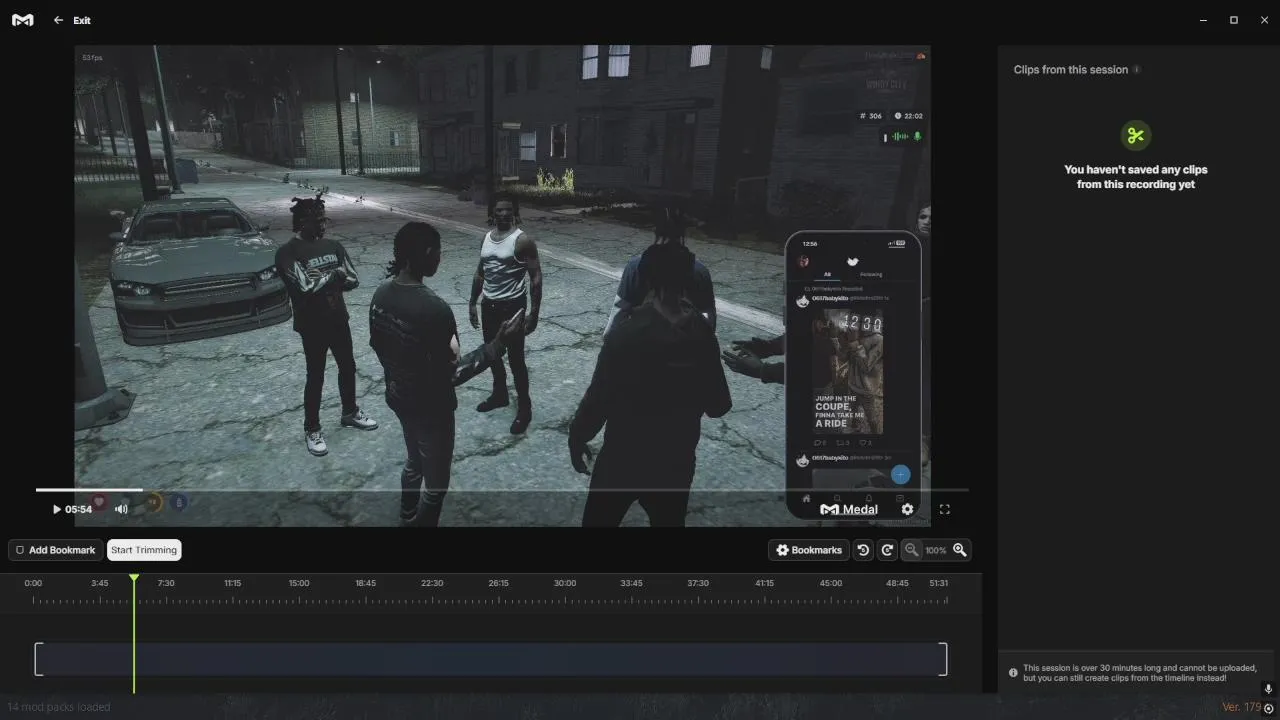Screen dimensions: 1280x720
Task: Click the 33:45 timeline label
Action: tap(631, 583)
